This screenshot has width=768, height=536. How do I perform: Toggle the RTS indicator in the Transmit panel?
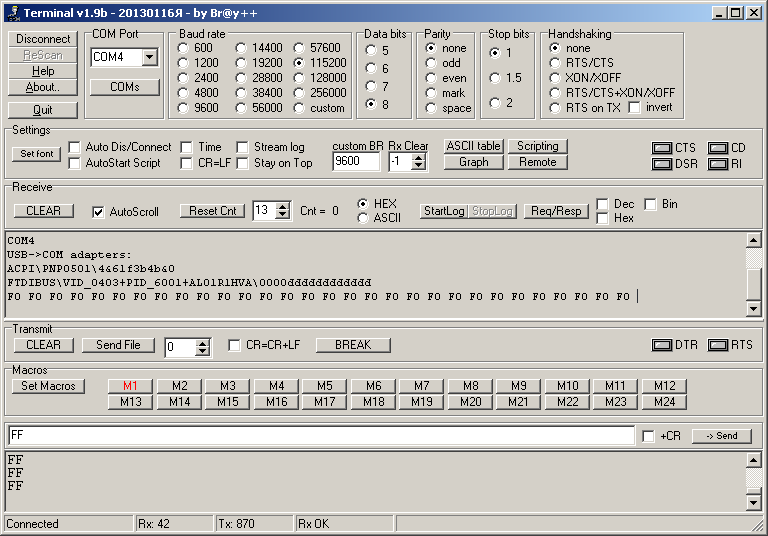tap(717, 345)
